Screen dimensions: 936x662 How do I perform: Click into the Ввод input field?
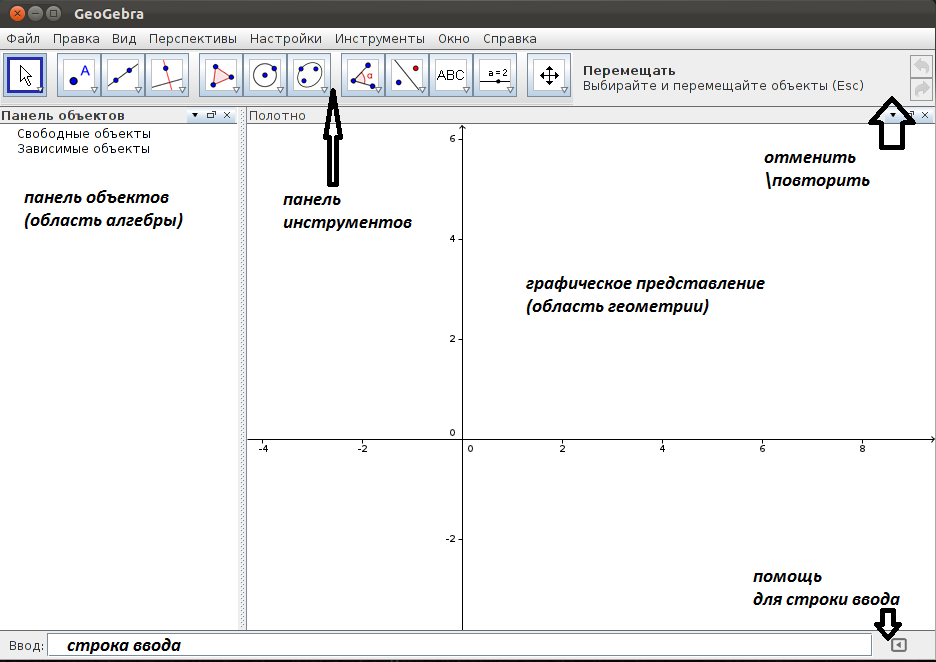click(460, 646)
